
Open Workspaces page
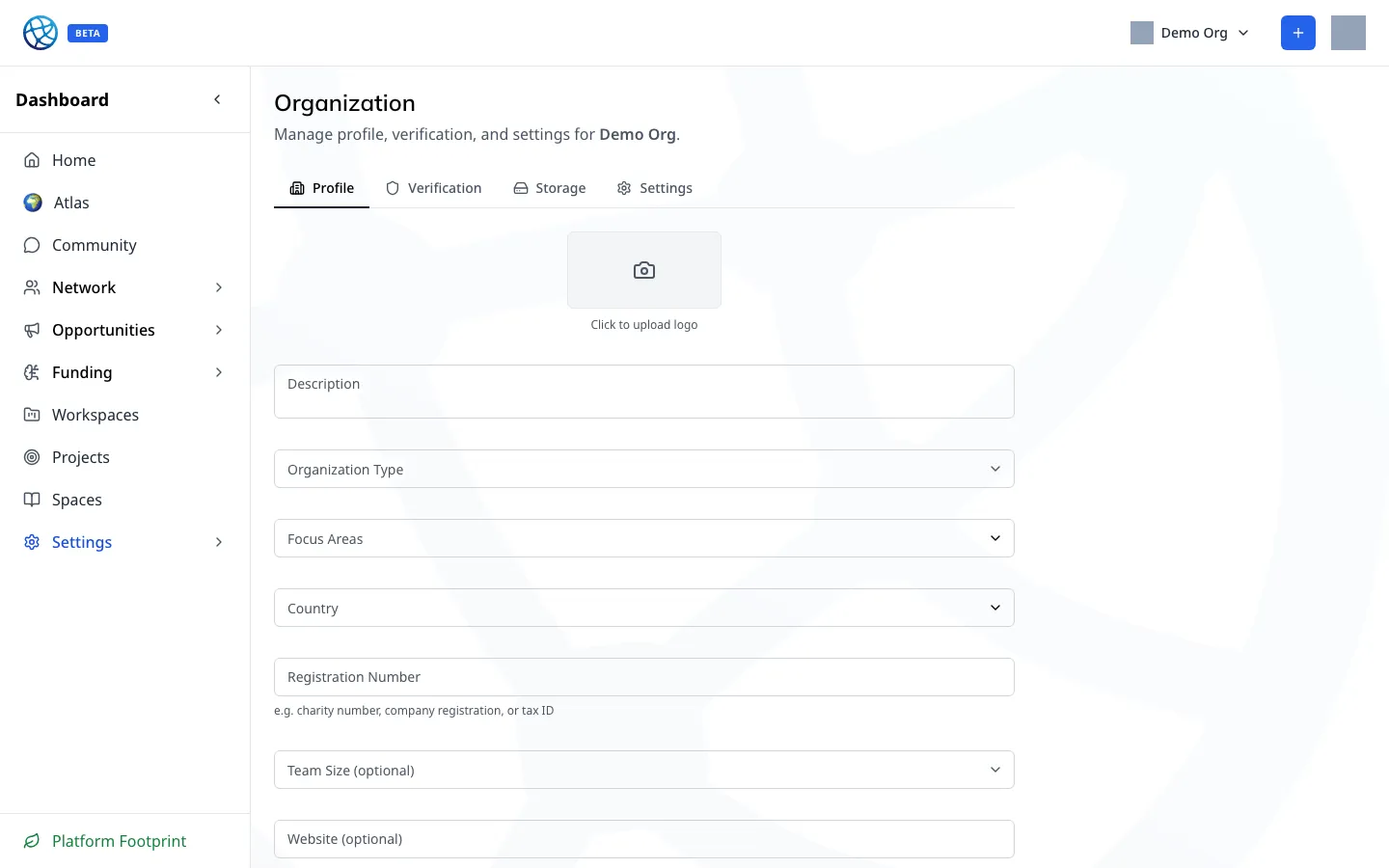tap(124, 415)
